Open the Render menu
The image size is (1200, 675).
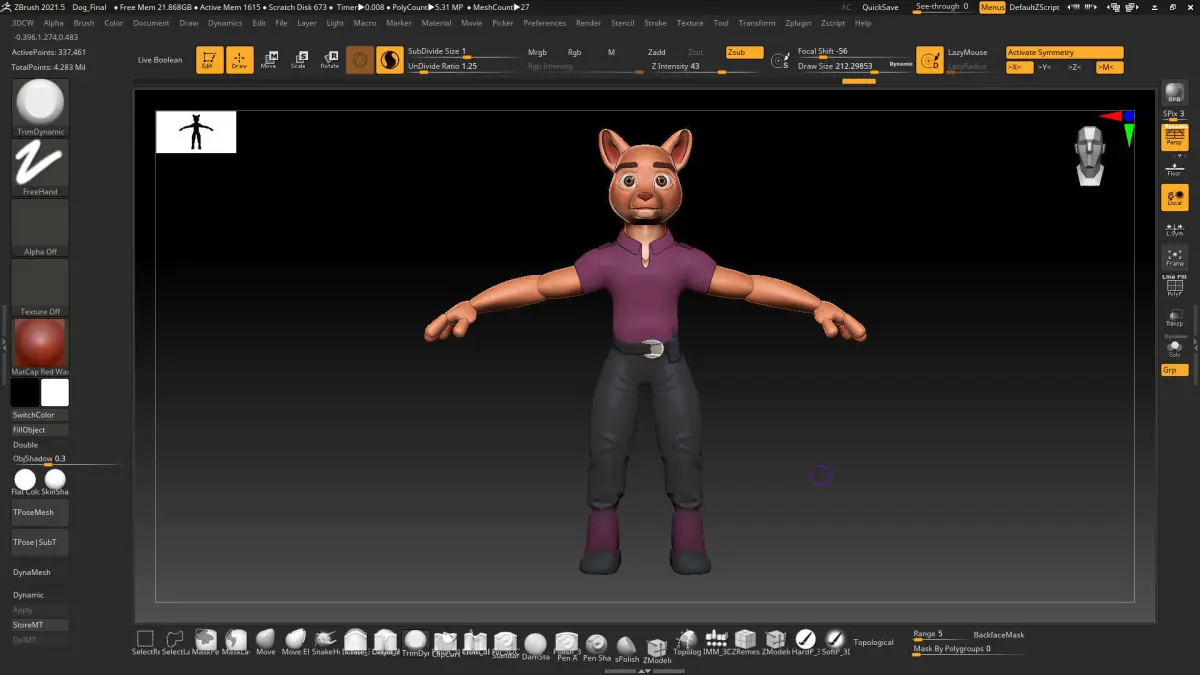589,23
